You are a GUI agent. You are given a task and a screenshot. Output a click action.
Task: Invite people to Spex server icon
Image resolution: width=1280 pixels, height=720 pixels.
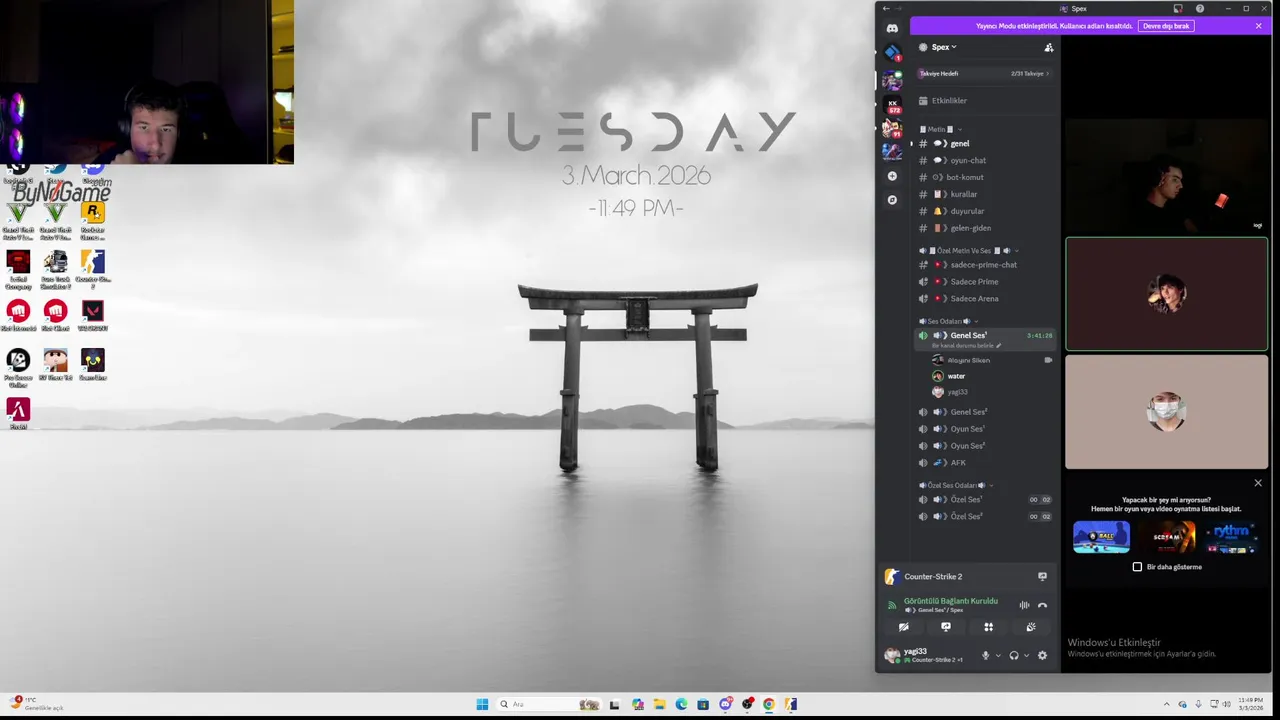[1048, 47]
